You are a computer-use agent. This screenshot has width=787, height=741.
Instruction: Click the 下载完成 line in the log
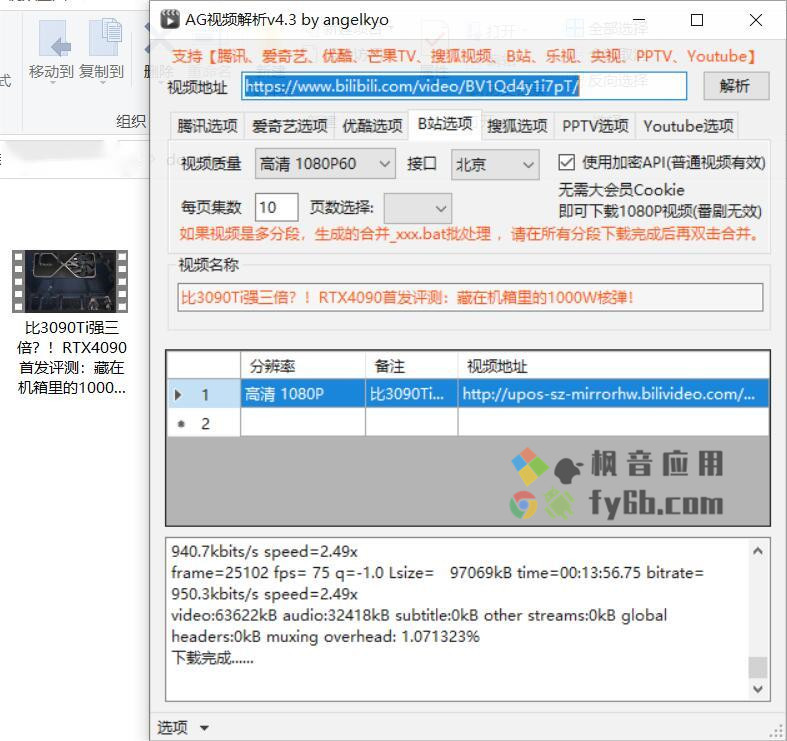[212, 658]
